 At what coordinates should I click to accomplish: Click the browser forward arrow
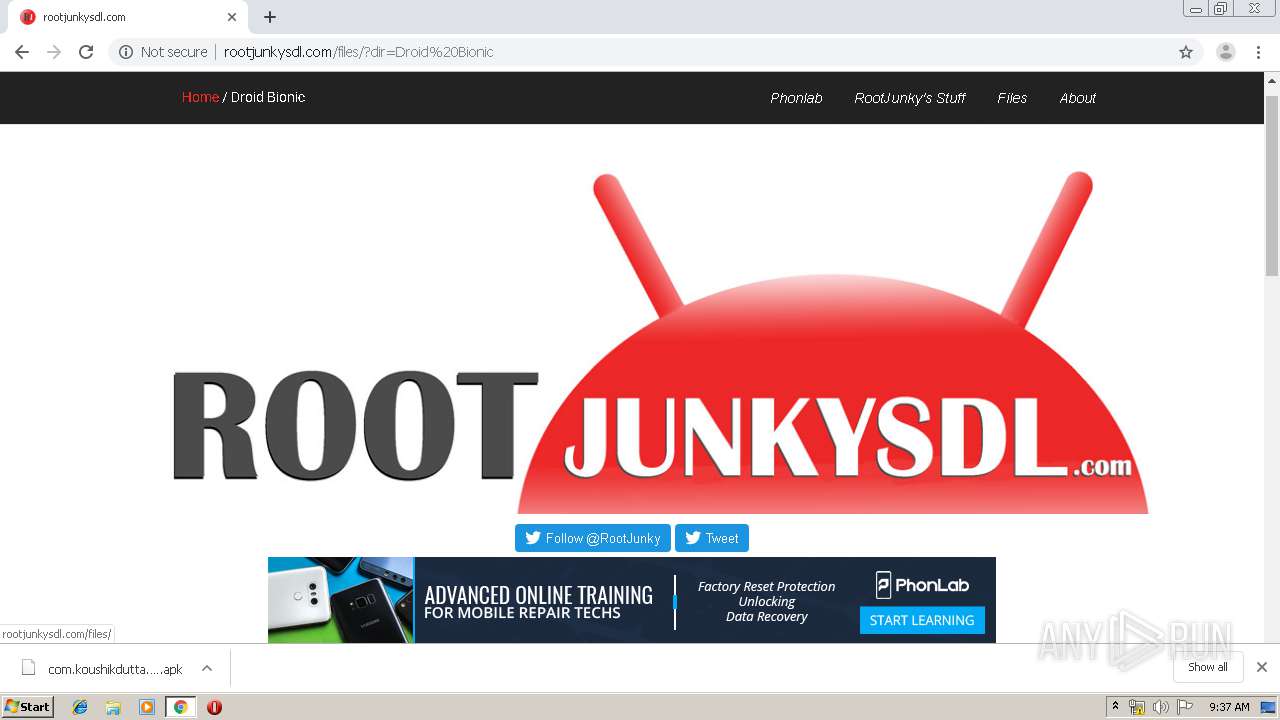pyautogui.click(x=54, y=52)
